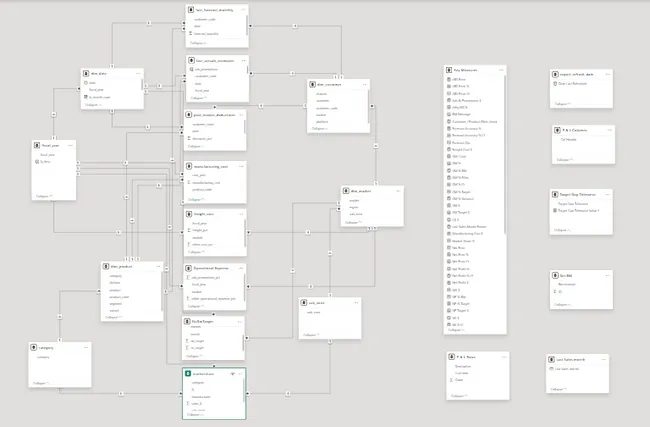
Task: Click the Target Gap Tolerance table icon
Action: click(554, 193)
